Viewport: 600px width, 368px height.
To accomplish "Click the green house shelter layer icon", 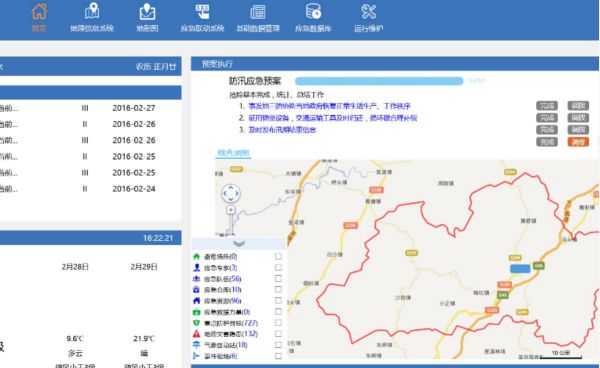I will [196, 256].
